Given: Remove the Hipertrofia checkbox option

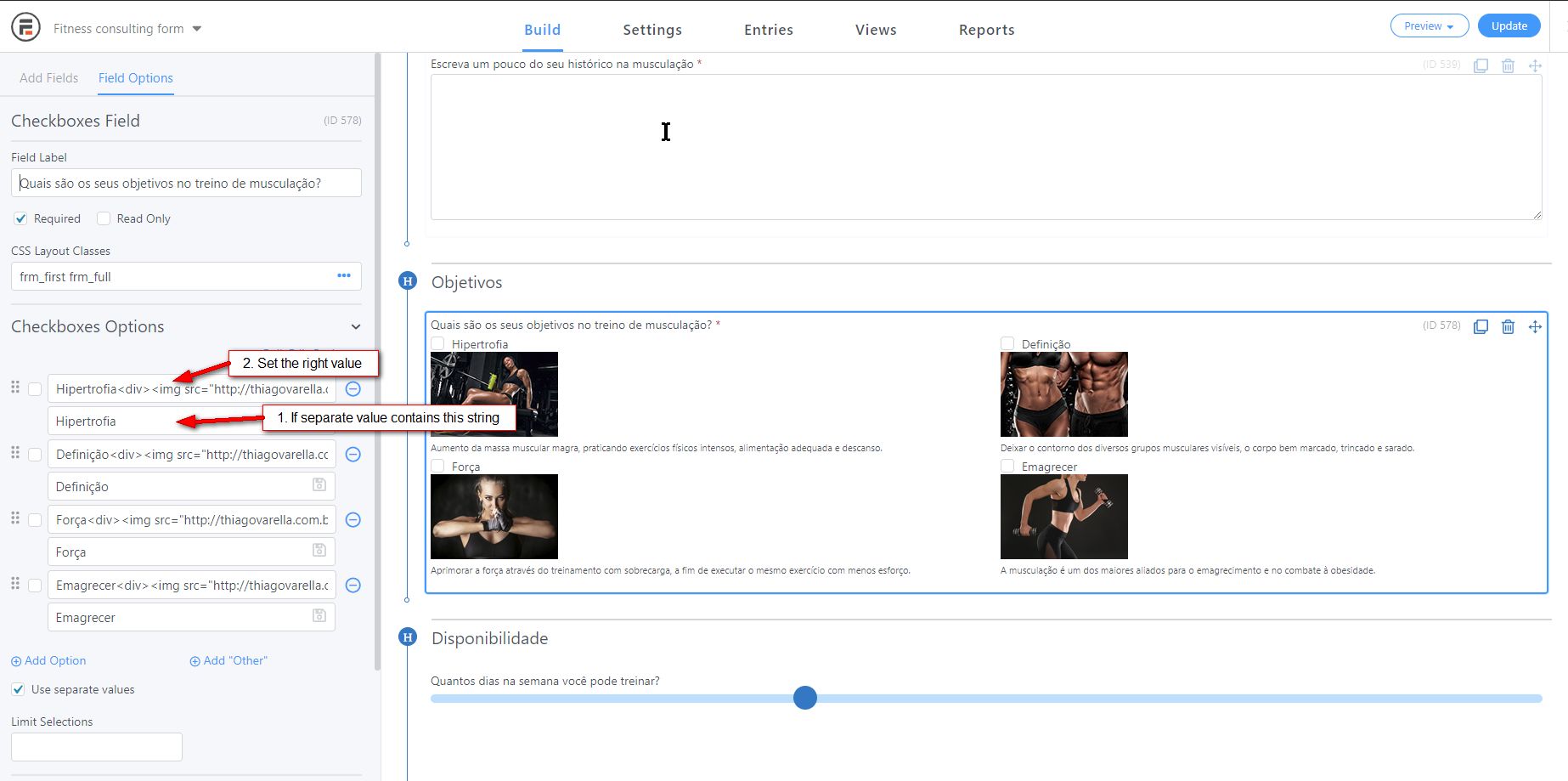Looking at the screenshot, I should pos(353,389).
